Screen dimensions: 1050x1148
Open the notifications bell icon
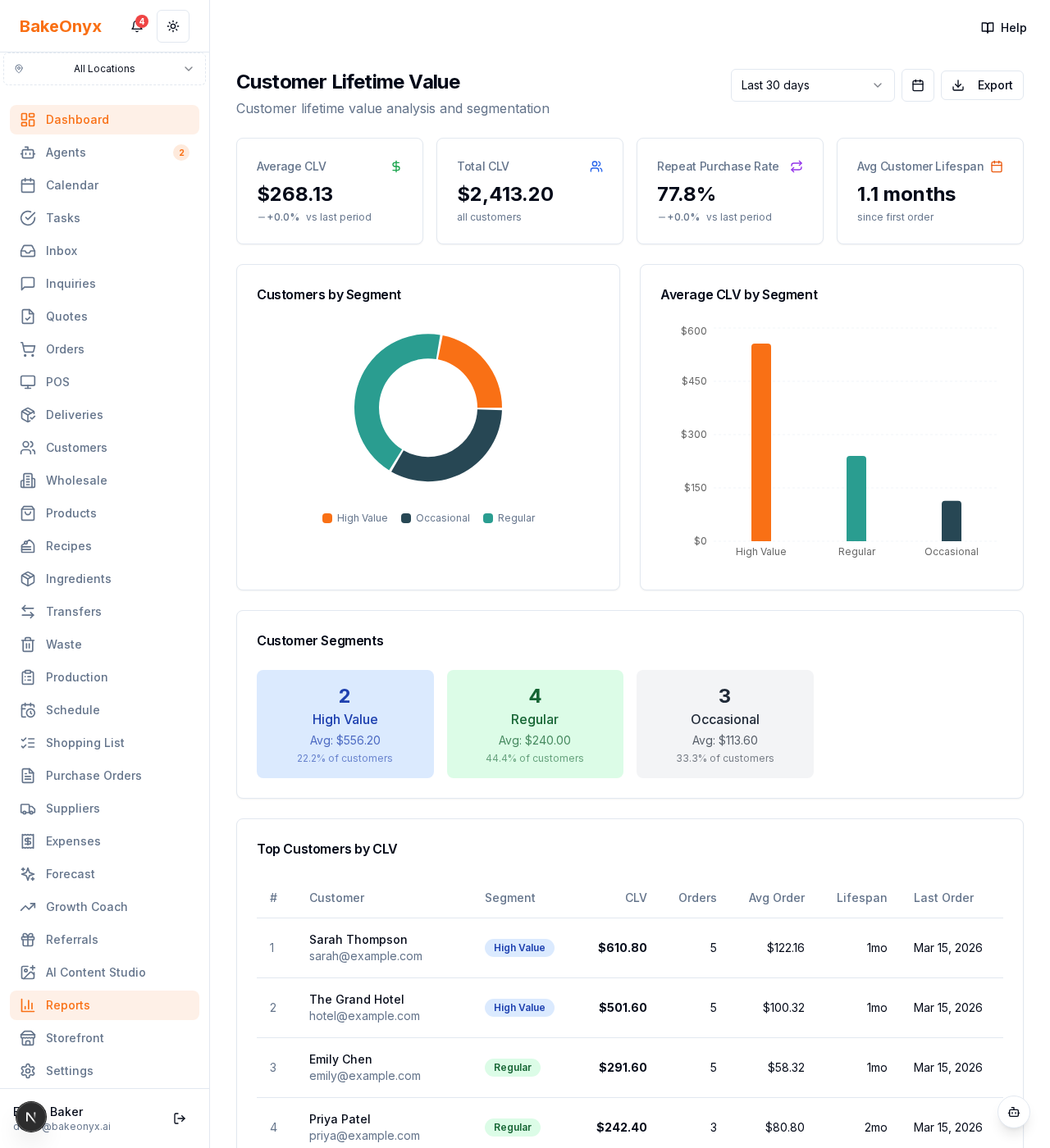pyautogui.click(x=137, y=26)
